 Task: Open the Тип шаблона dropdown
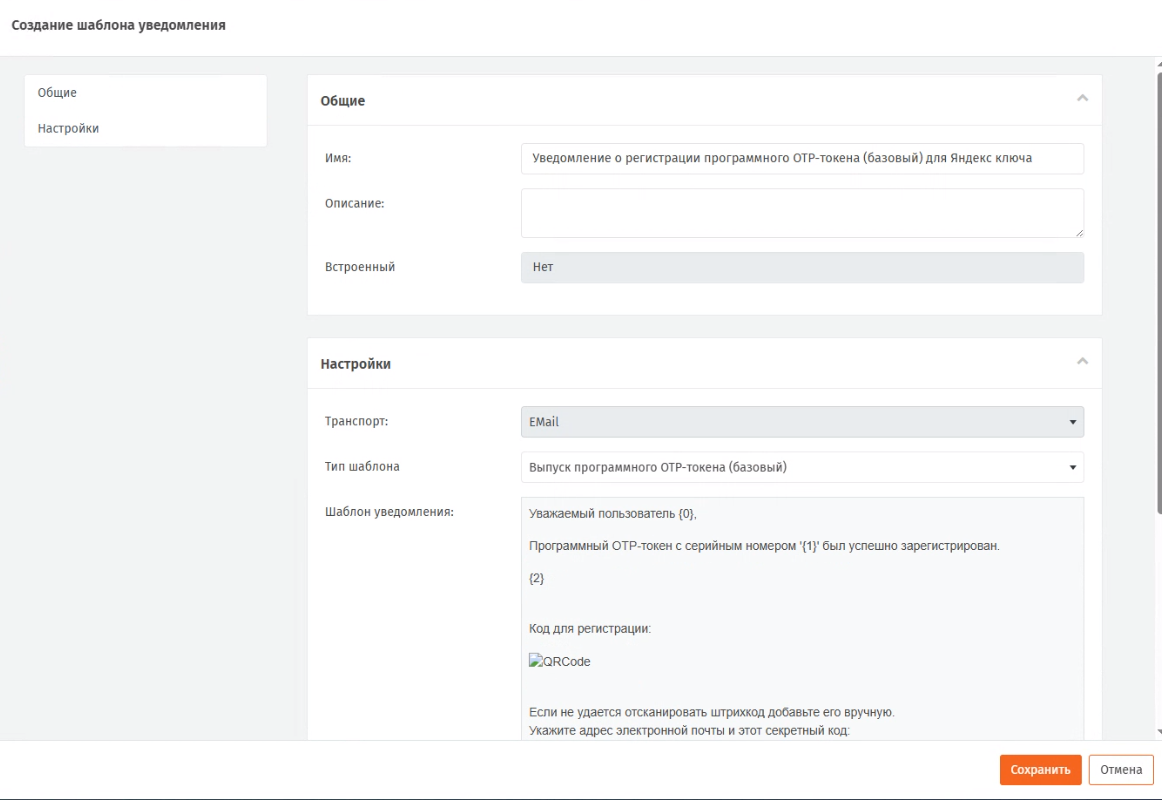coord(802,467)
